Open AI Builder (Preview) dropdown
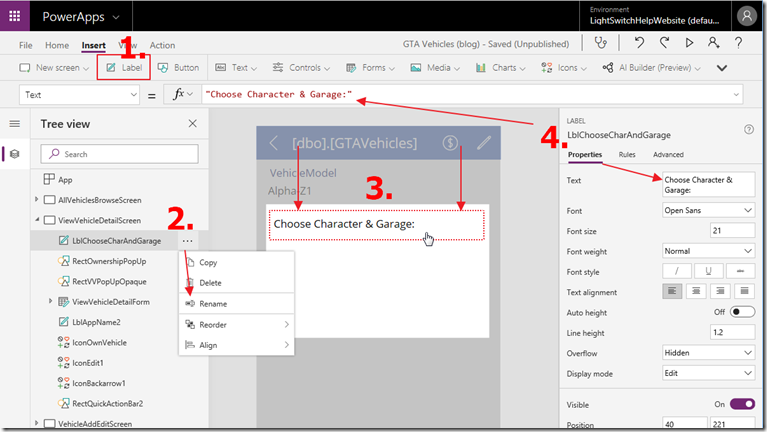The image size is (767, 432). click(652, 68)
